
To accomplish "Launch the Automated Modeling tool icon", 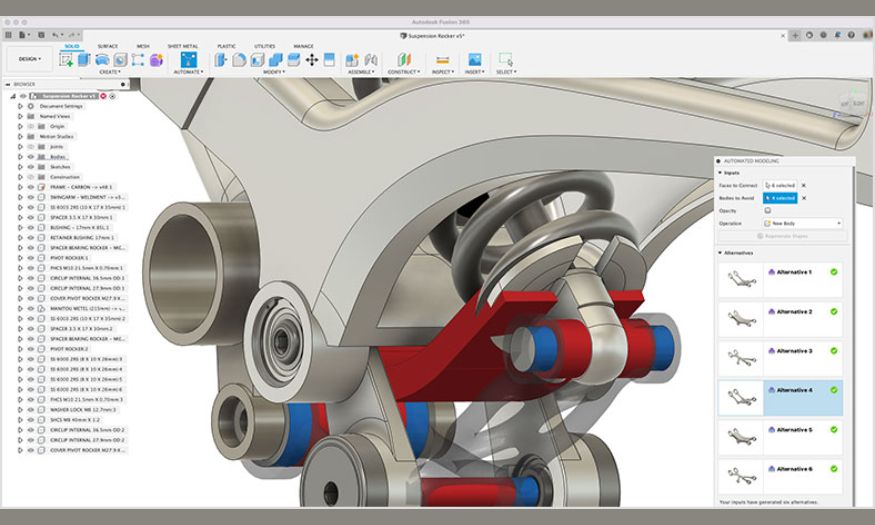I will click(x=189, y=60).
